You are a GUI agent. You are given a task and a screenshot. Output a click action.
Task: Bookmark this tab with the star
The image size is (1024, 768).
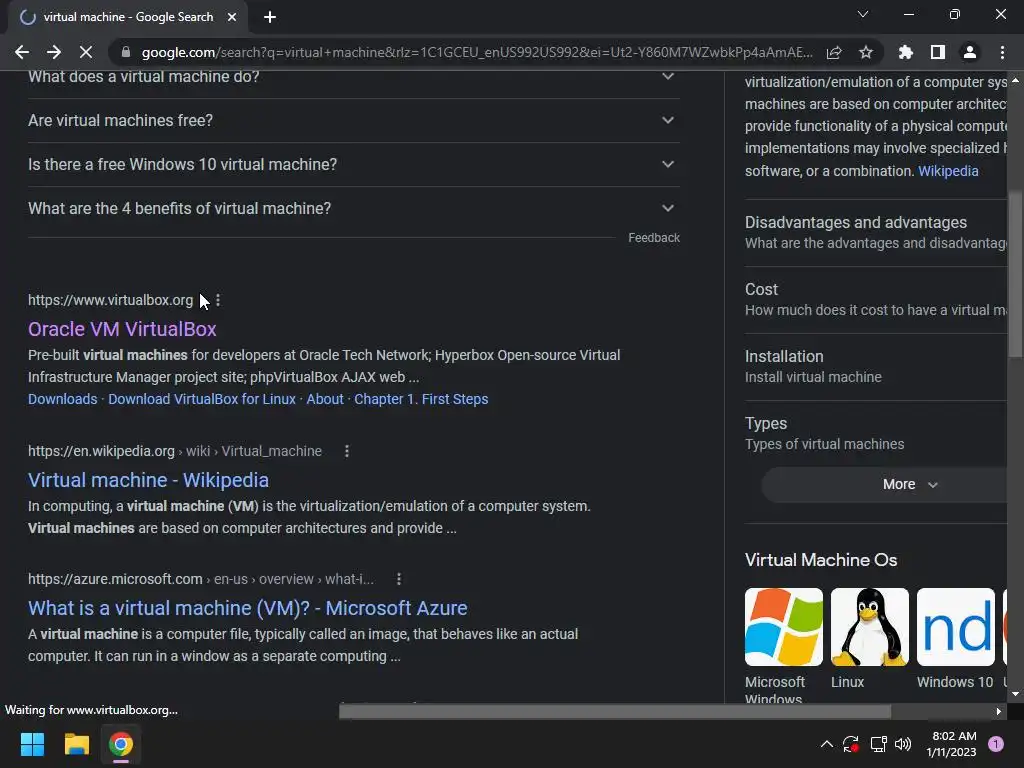click(866, 52)
